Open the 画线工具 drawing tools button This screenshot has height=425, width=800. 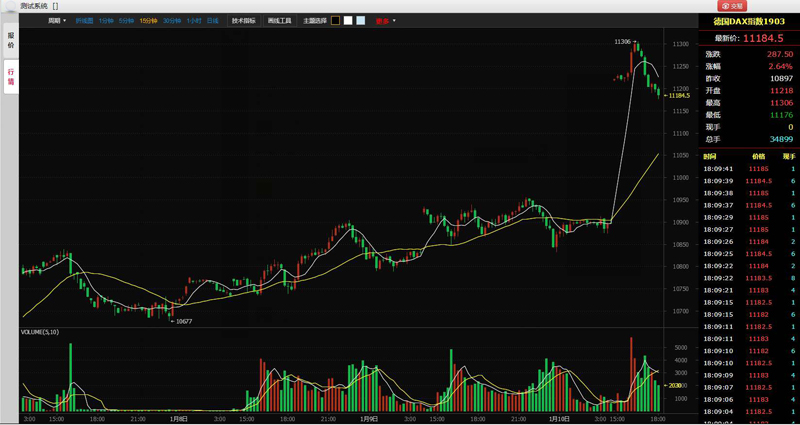pos(280,21)
